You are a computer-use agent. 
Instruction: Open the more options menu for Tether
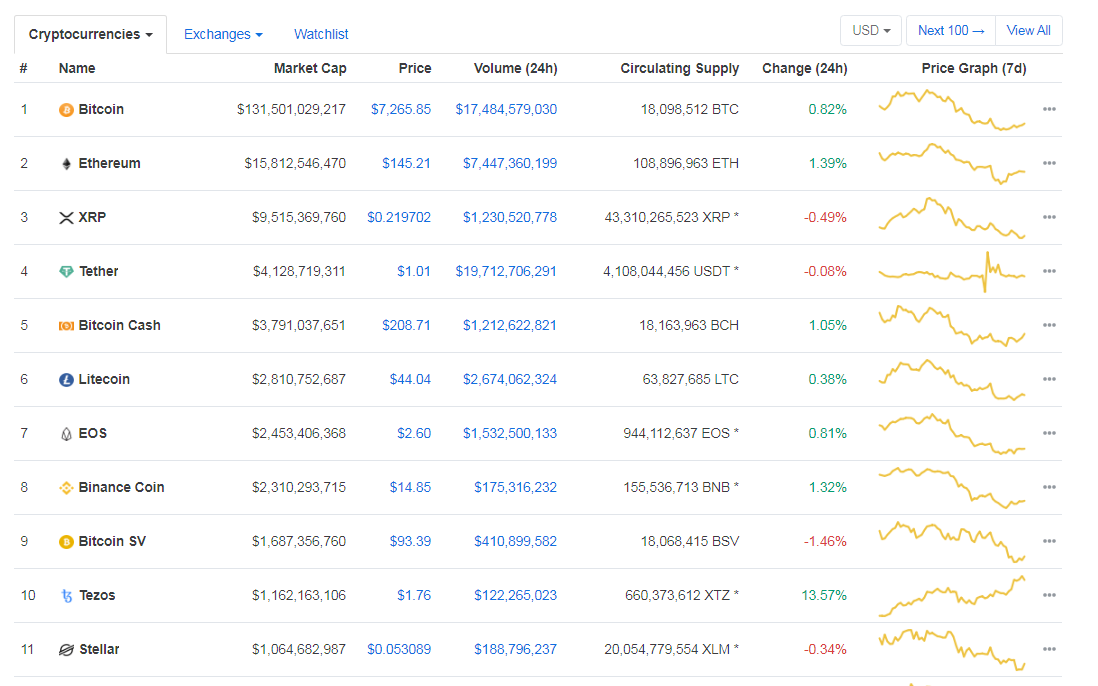tap(1049, 271)
